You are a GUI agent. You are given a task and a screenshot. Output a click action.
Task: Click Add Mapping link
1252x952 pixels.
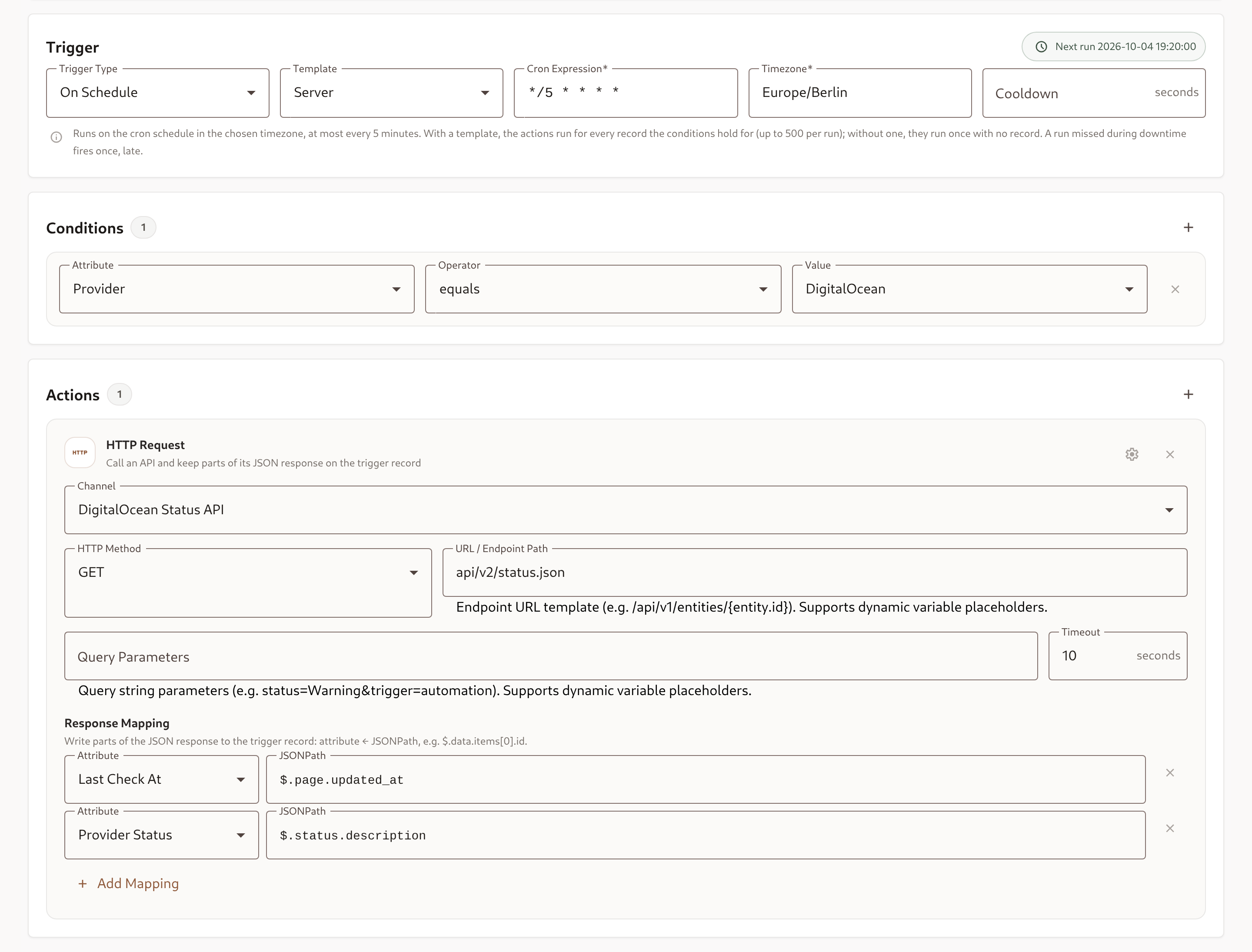tap(129, 883)
